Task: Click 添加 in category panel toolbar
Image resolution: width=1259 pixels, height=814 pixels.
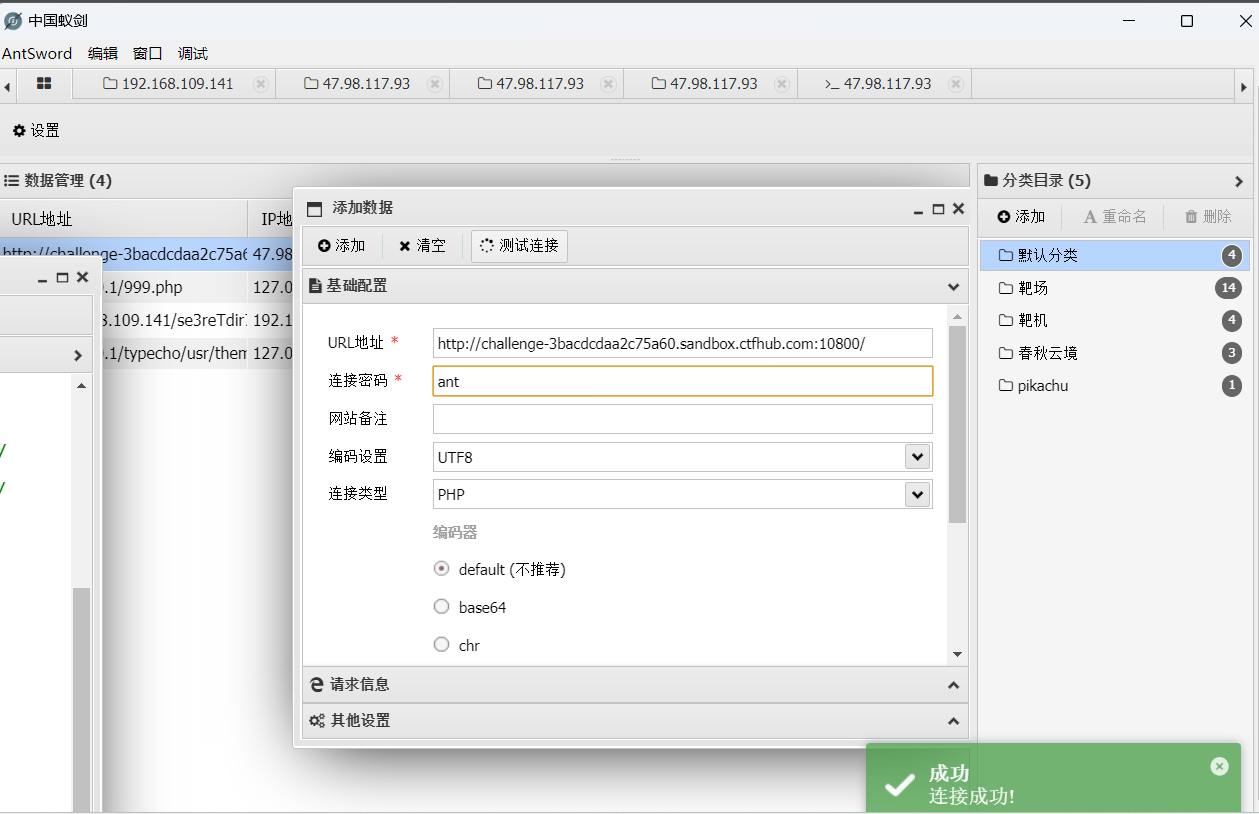Action: (x=1021, y=217)
